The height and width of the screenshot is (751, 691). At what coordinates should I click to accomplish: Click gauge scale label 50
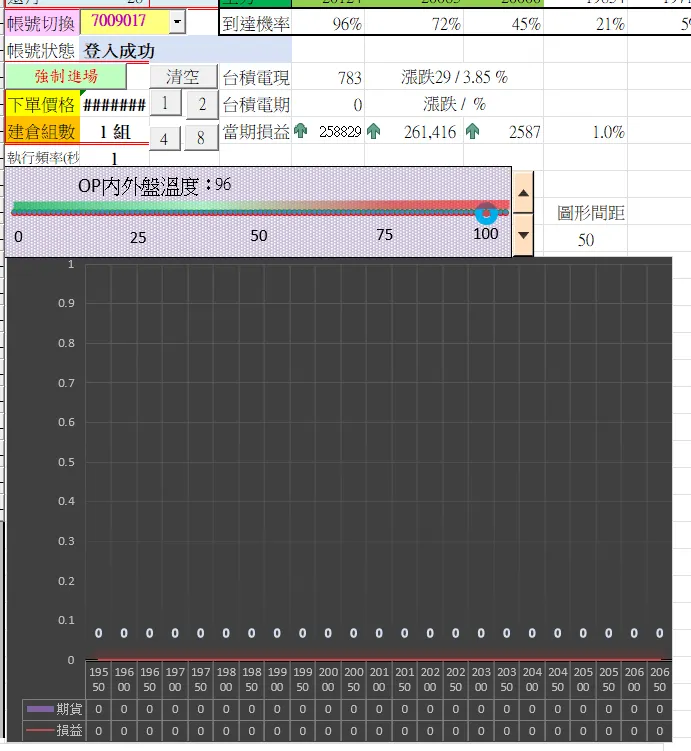259,236
